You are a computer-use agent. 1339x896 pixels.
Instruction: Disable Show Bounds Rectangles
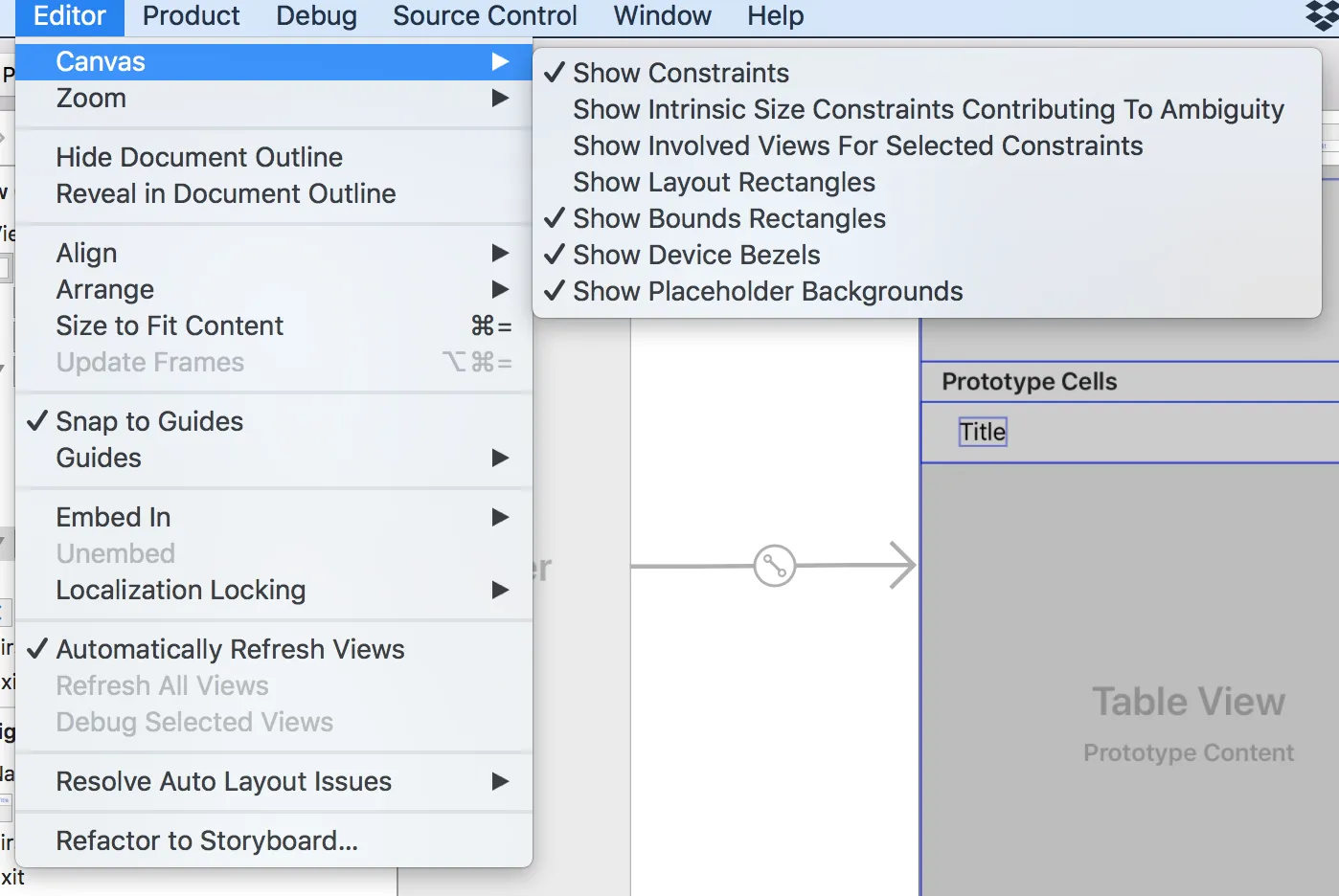point(729,218)
